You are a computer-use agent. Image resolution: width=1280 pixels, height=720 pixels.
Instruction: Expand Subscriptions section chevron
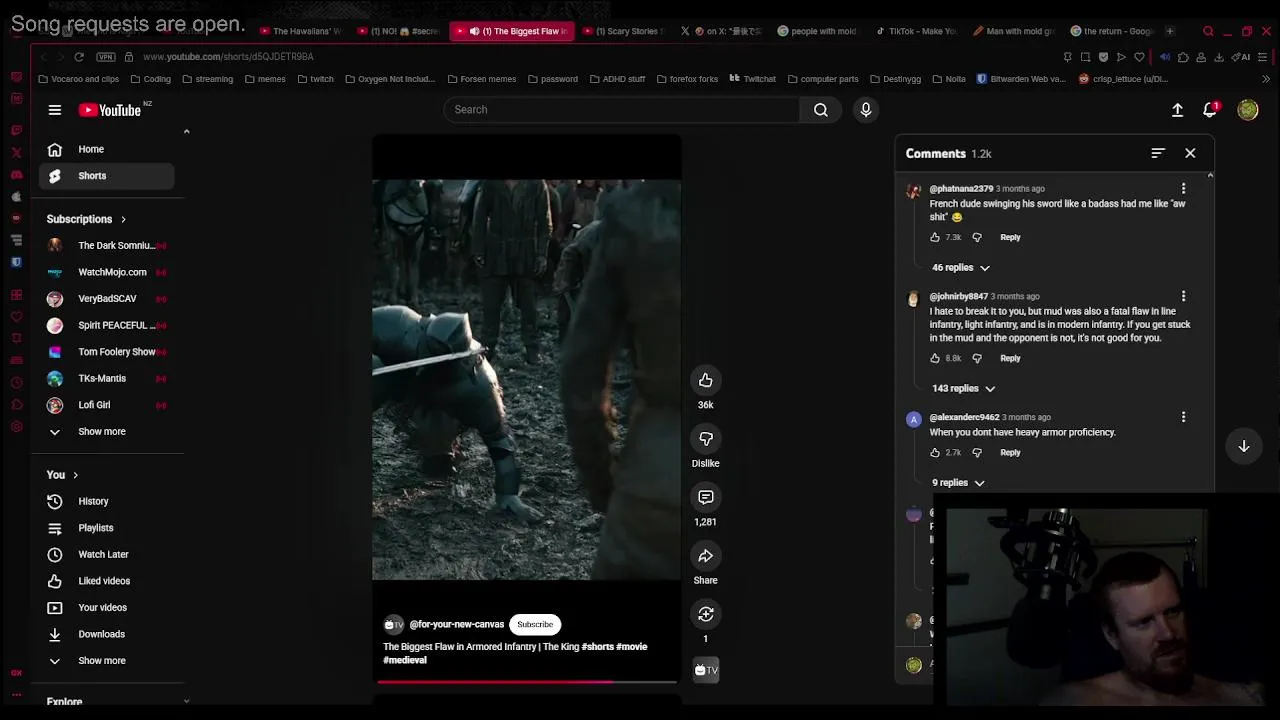click(123, 219)
